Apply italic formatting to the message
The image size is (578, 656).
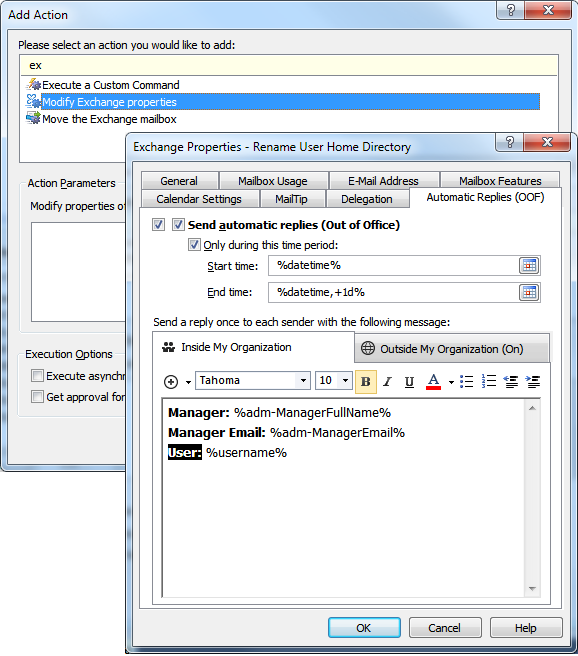click(x=388, y=382)
